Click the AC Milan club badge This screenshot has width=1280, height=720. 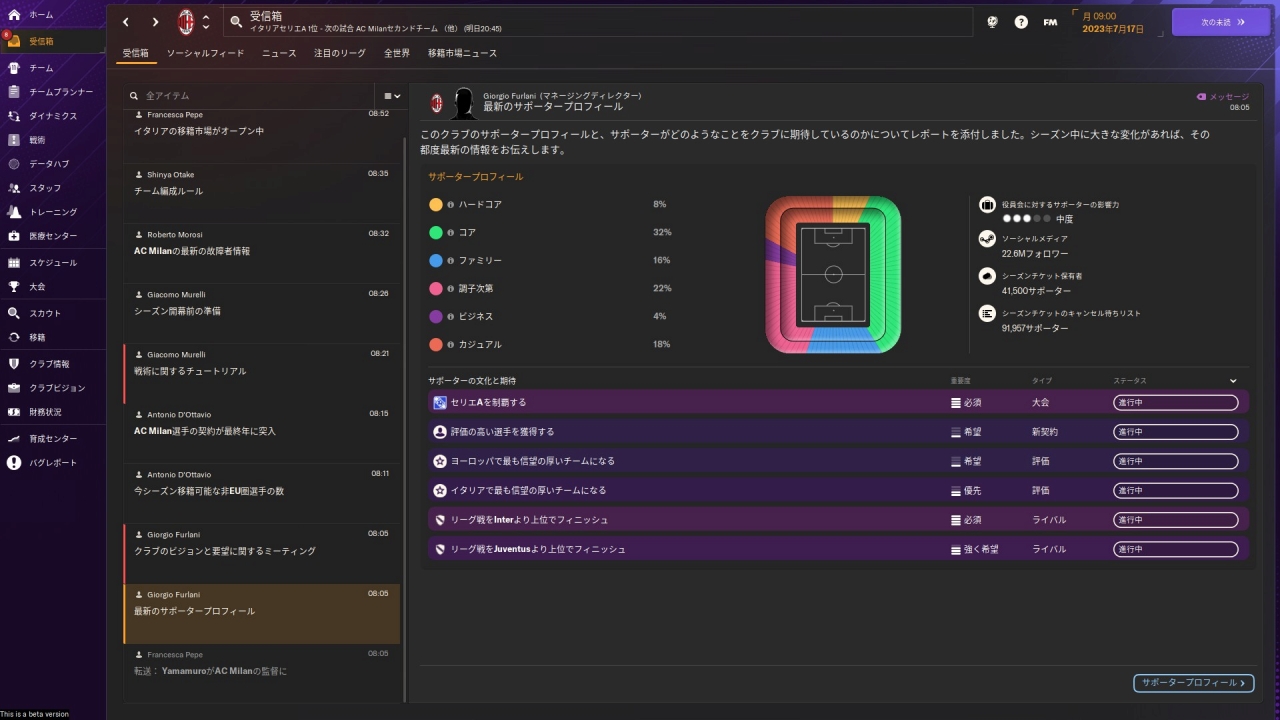[x=186, y=22]
